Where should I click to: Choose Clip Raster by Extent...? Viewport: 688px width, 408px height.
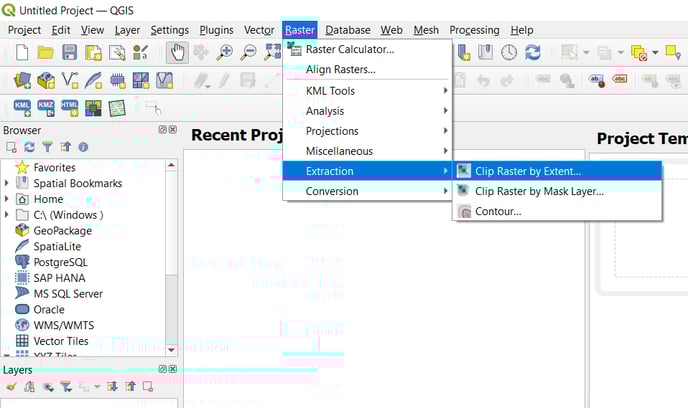557,171
